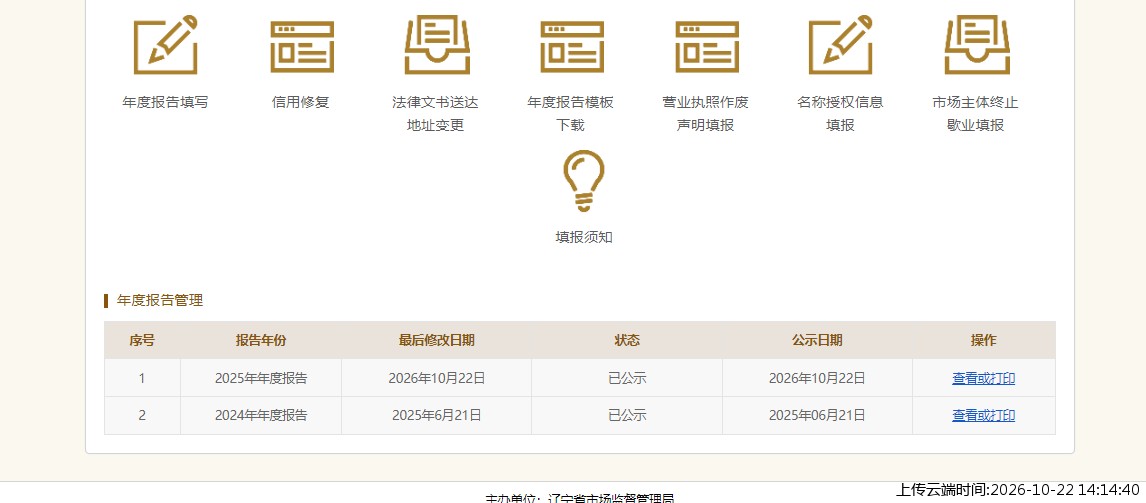
Task: Click the 年度报告管理 section heading
Action: (x=159, y=300)
